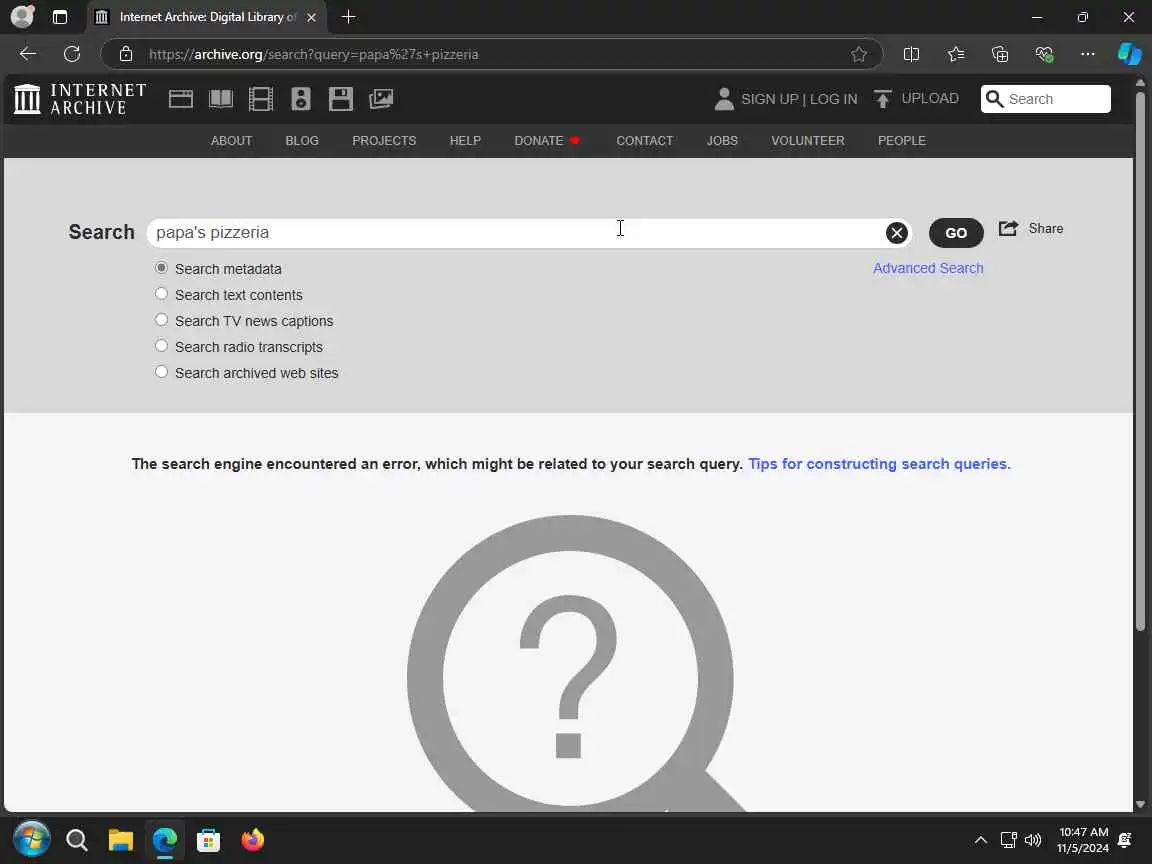Screen dimensions: 1152x864
Task: Click the browser back arrow
Action: pos(28,54)
